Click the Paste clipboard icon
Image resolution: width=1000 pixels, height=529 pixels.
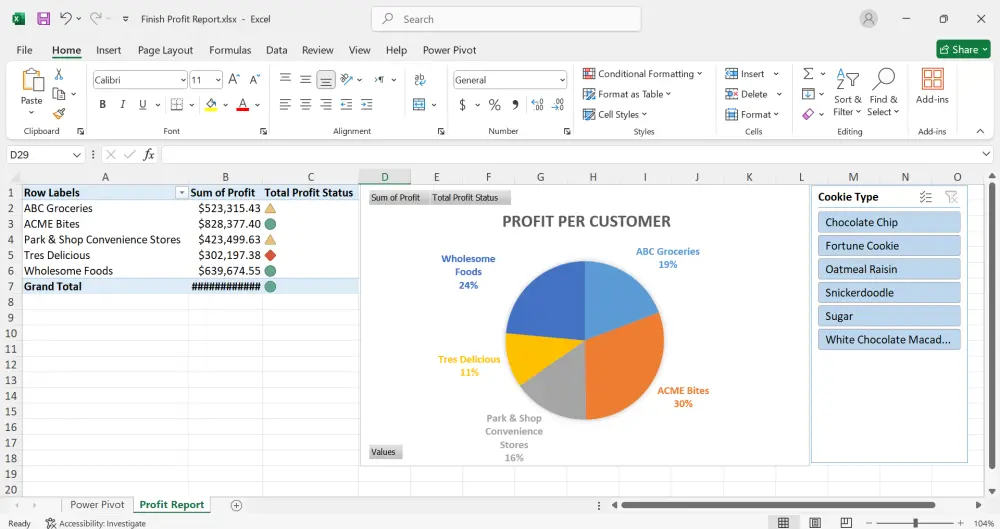pyautogui.click(x=32, y=80)
